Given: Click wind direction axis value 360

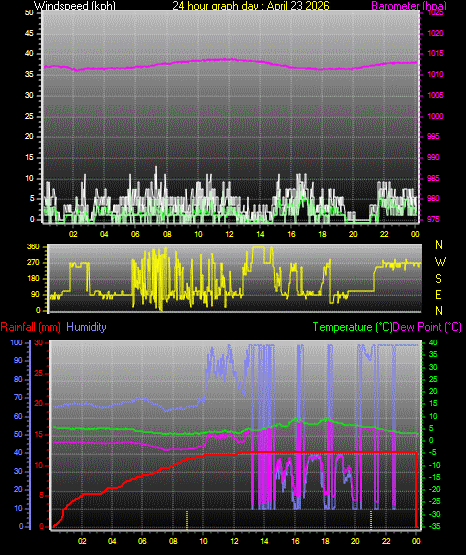Looking at the screenshot, I should [33, 247].
